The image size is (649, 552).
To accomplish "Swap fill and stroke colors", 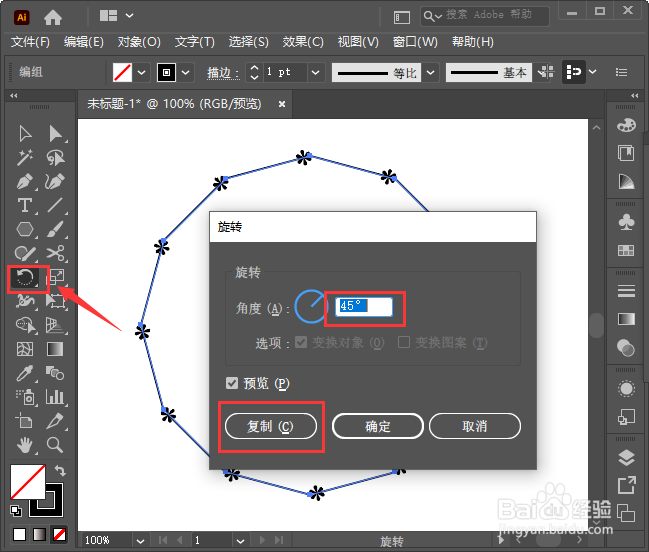I will (x=60, y=470).
